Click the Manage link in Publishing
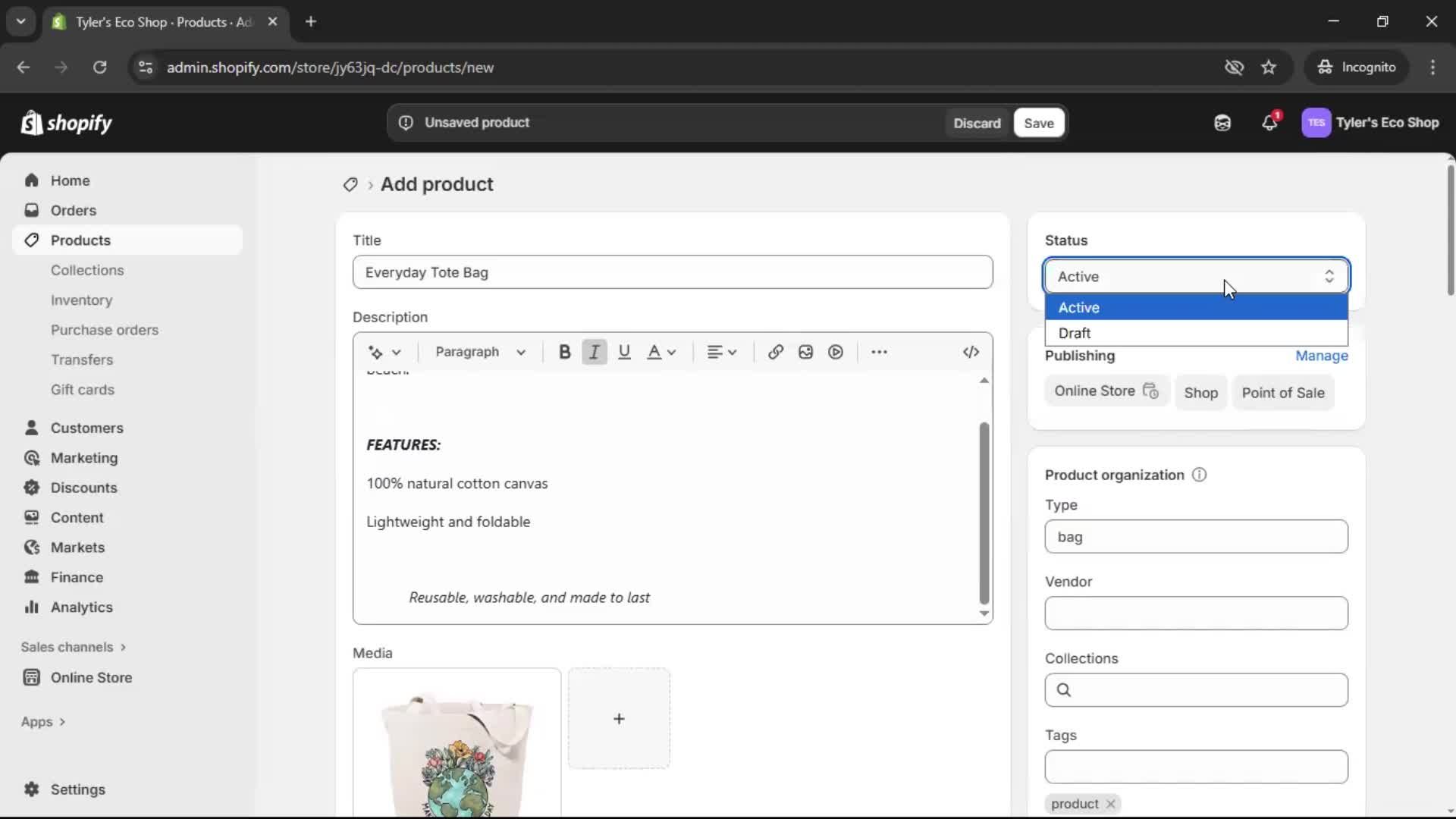 [x=1322, y=356]
